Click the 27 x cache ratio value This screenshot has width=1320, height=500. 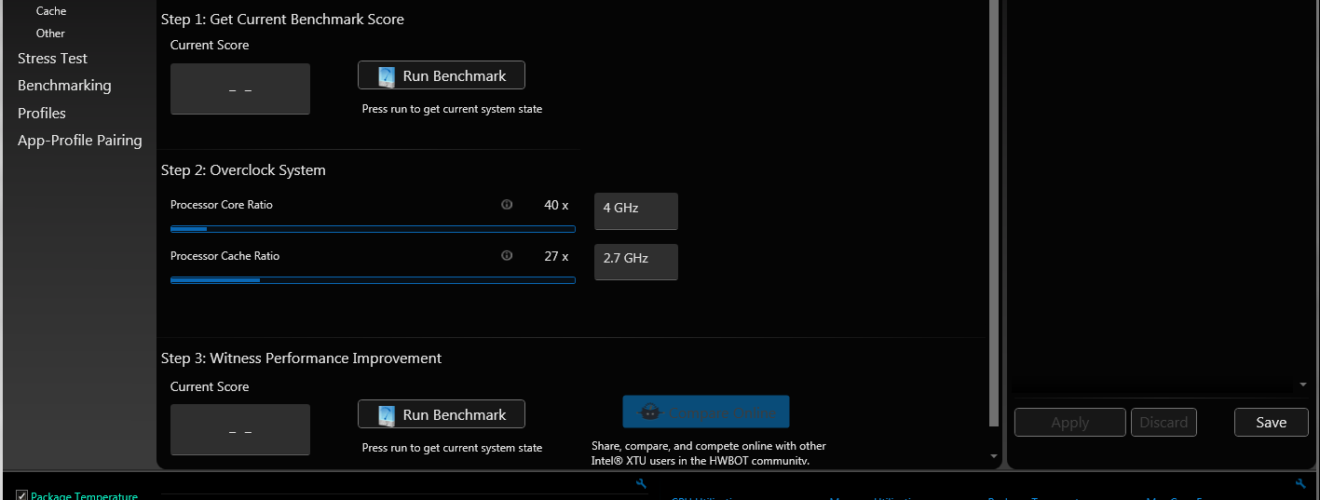click(556, 256)
